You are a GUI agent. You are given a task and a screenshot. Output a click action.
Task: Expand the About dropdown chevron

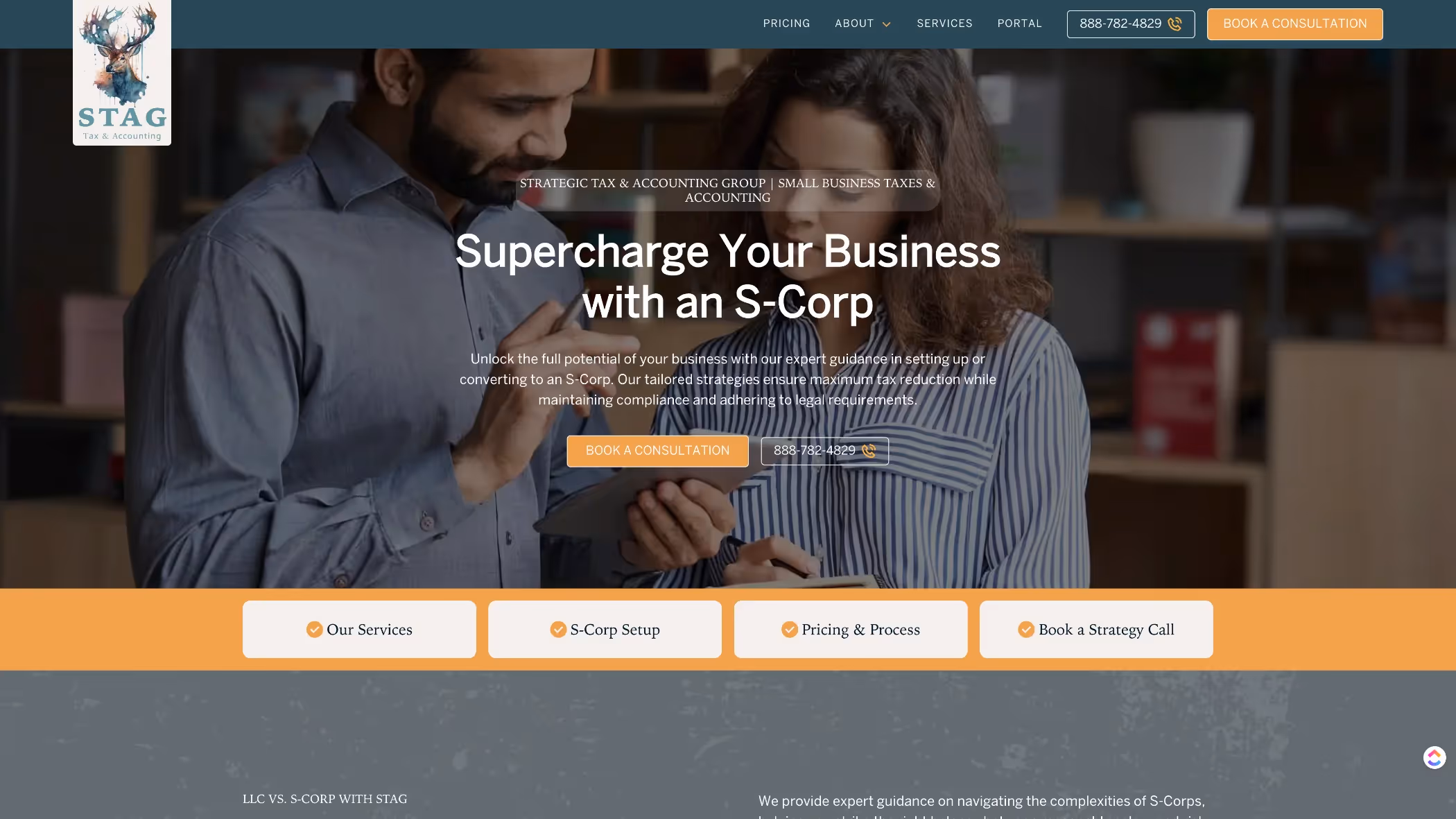[886, 24]
